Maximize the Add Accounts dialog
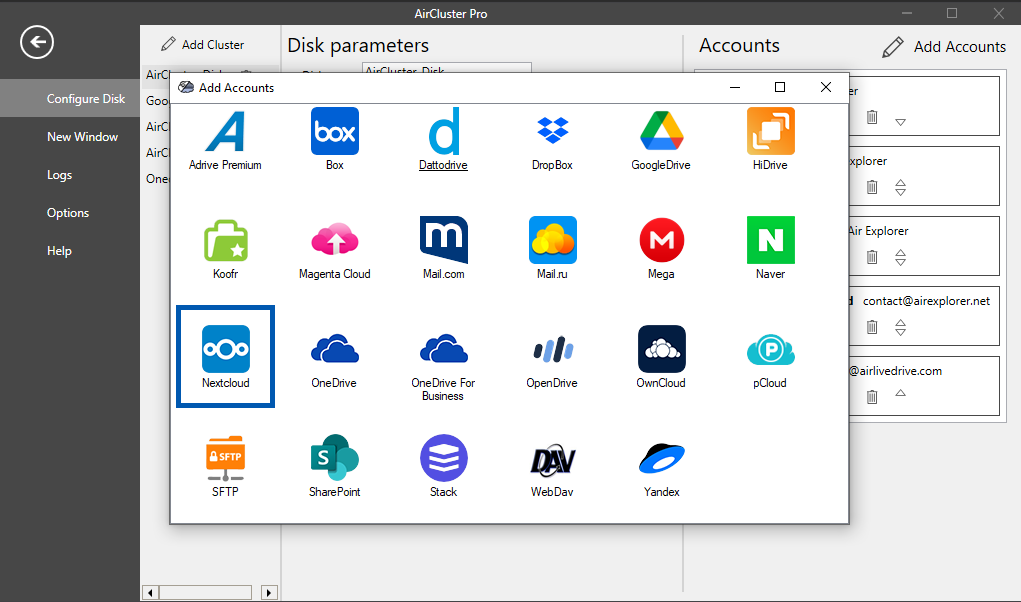 pos(780,87)
